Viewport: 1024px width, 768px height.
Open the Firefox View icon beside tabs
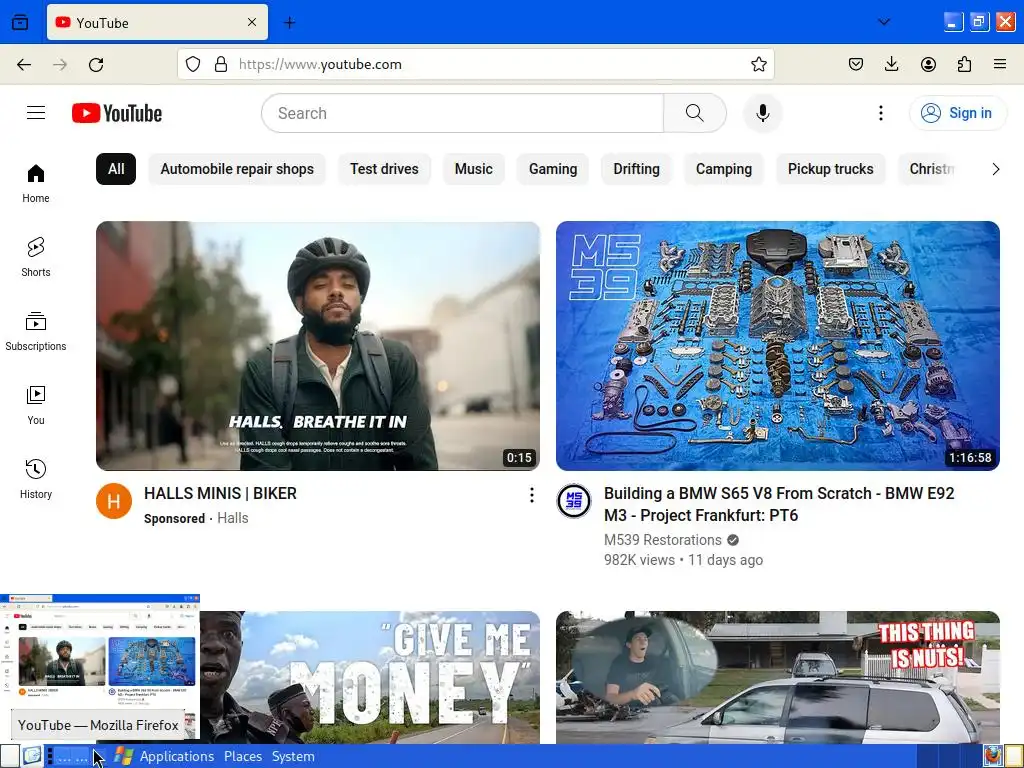(x=20, y=23)
